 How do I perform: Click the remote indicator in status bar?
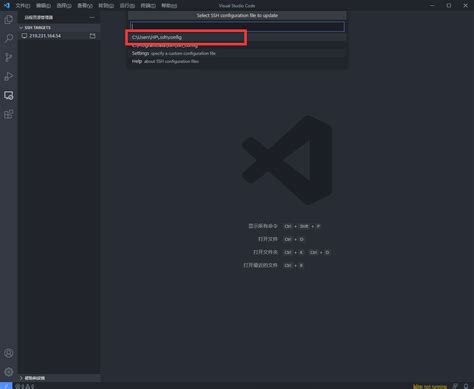(x=6, y=386)
